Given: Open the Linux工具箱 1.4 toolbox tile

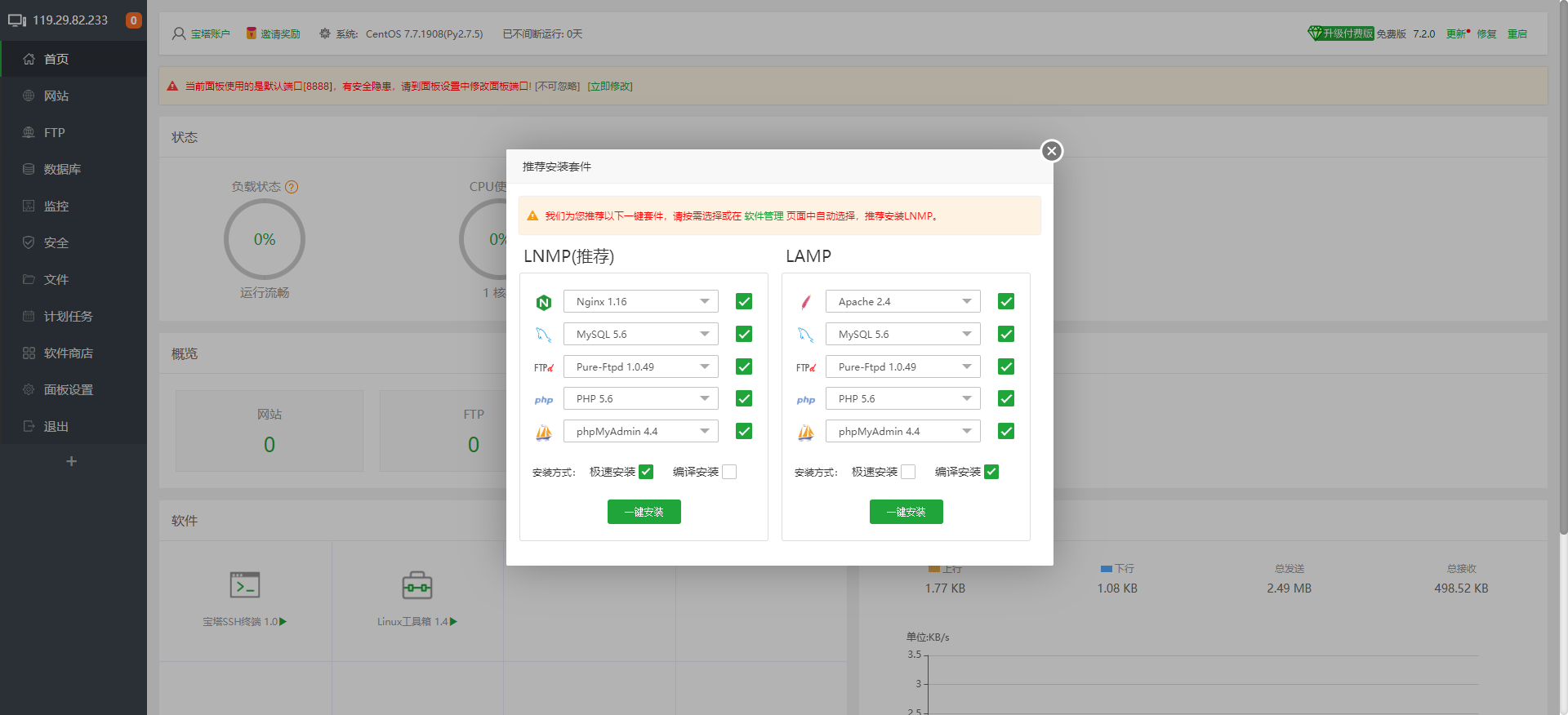Looking at the screenshot, I should (417, 600).
